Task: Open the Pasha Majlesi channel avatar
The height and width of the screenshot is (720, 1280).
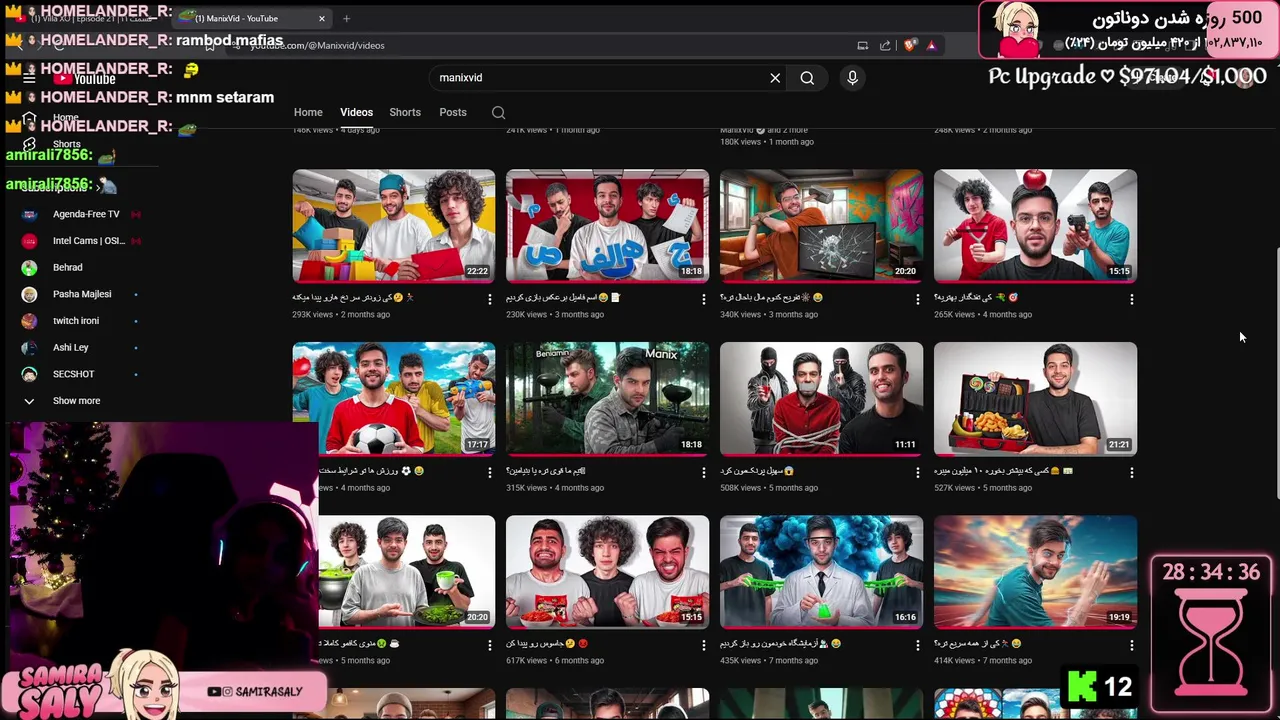Action: tap(29, 294)
